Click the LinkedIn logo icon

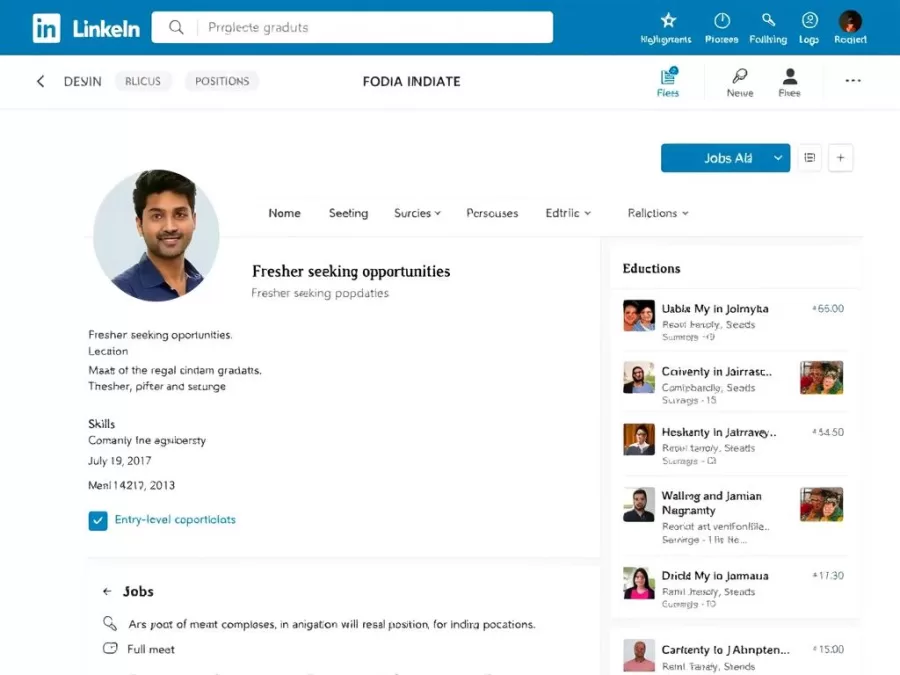click(46, 27)
